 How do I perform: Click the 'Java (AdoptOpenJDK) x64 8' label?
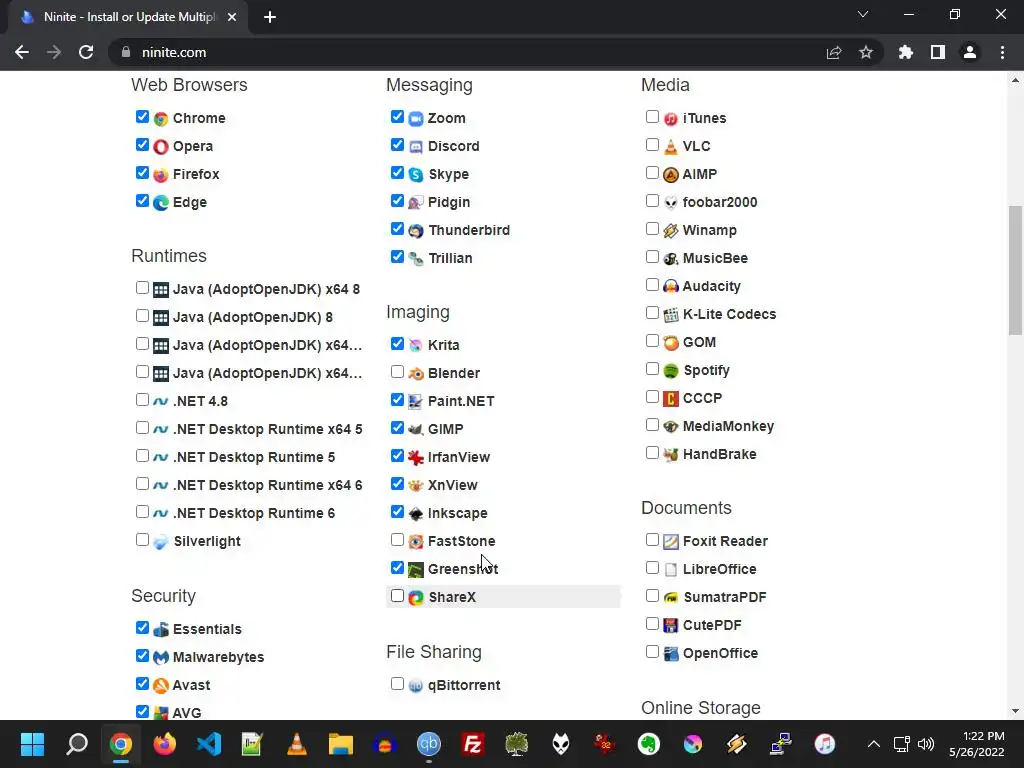(266, 289)
